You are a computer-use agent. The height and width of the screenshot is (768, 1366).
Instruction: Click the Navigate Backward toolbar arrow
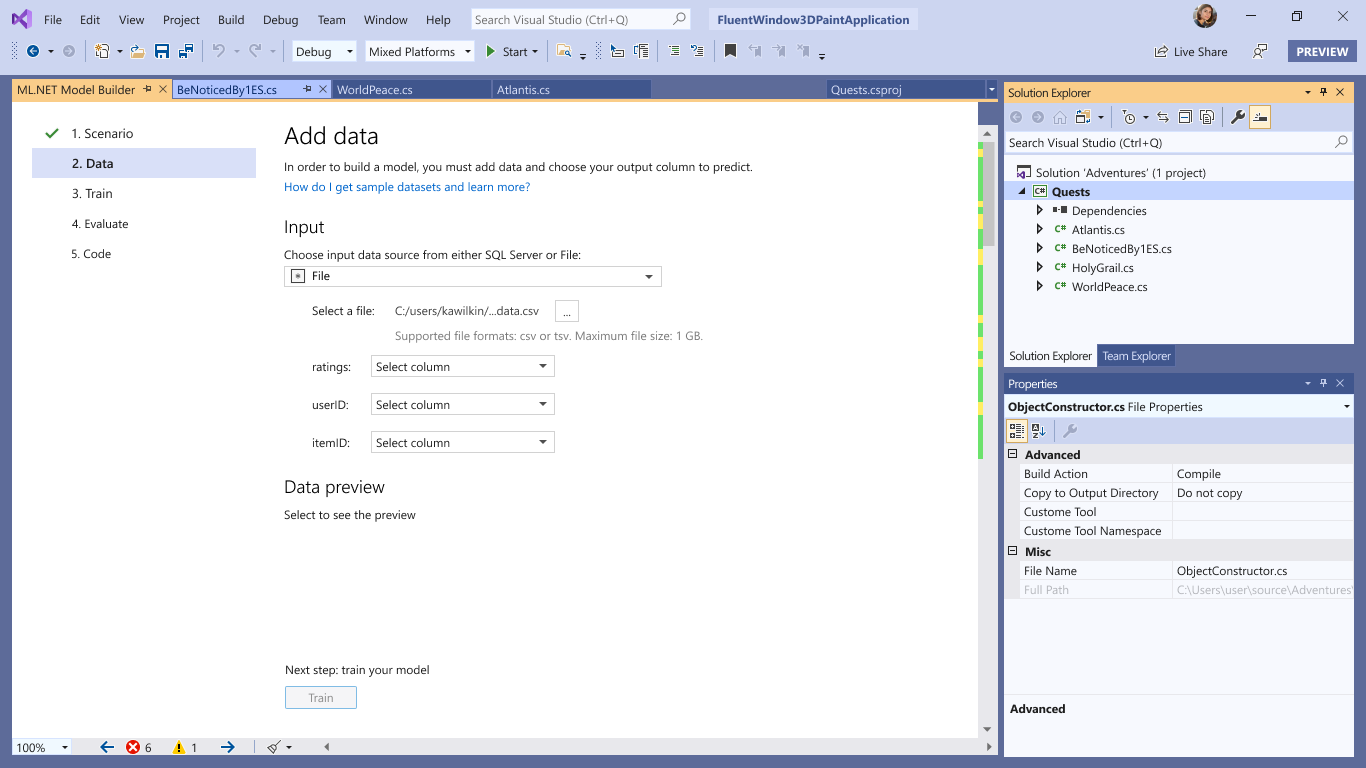coord(33,51)
